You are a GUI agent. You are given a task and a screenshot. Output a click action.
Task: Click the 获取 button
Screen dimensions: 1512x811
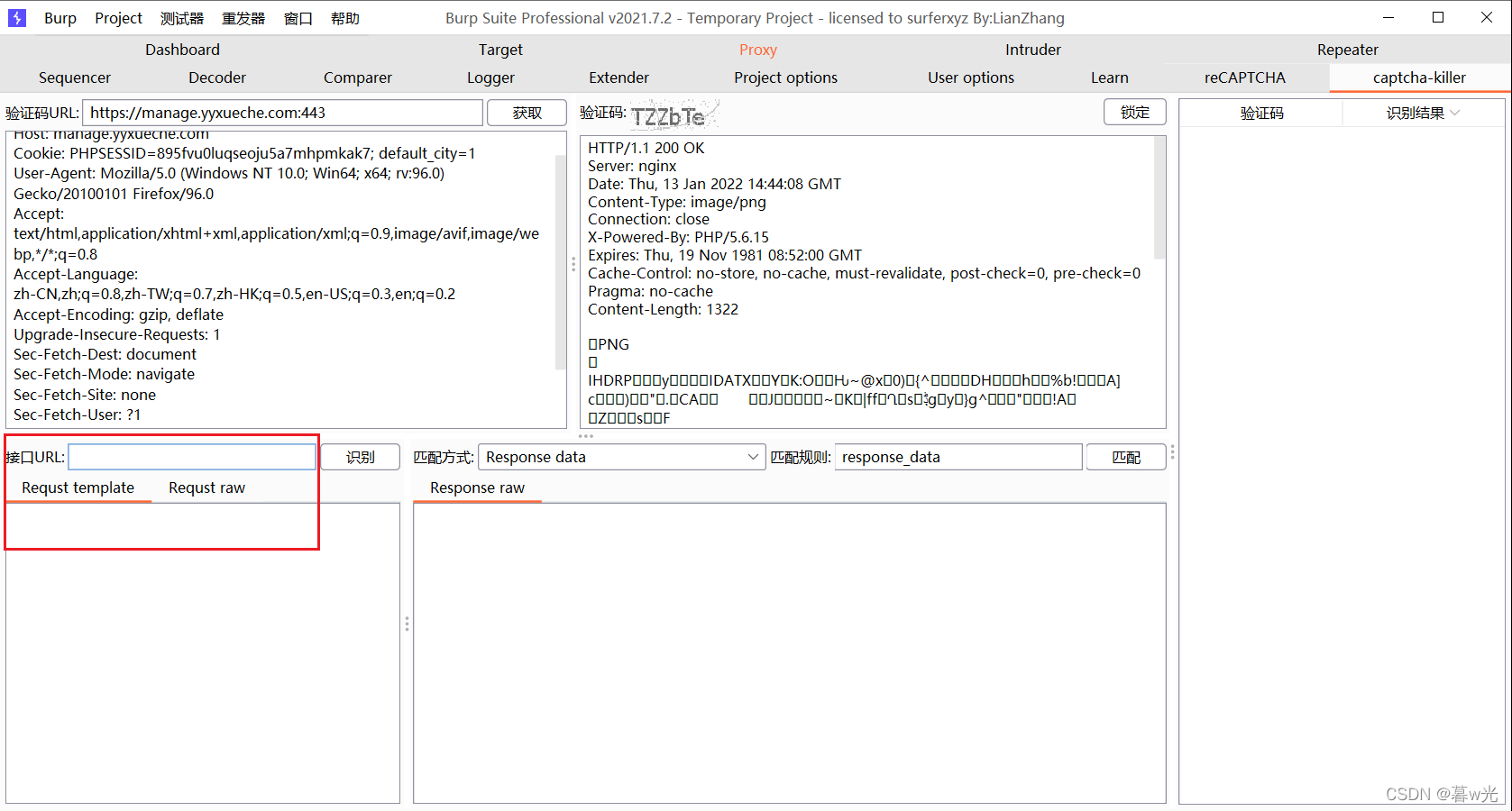pyautogui.click(x=527, y=113)
